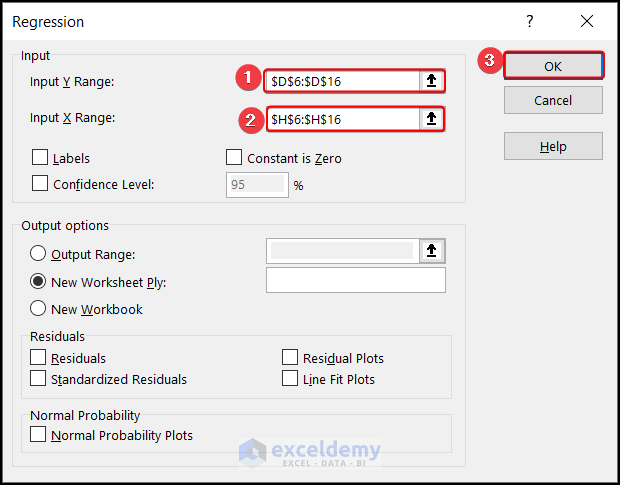Select the Output Range radio button

(39, 255)
